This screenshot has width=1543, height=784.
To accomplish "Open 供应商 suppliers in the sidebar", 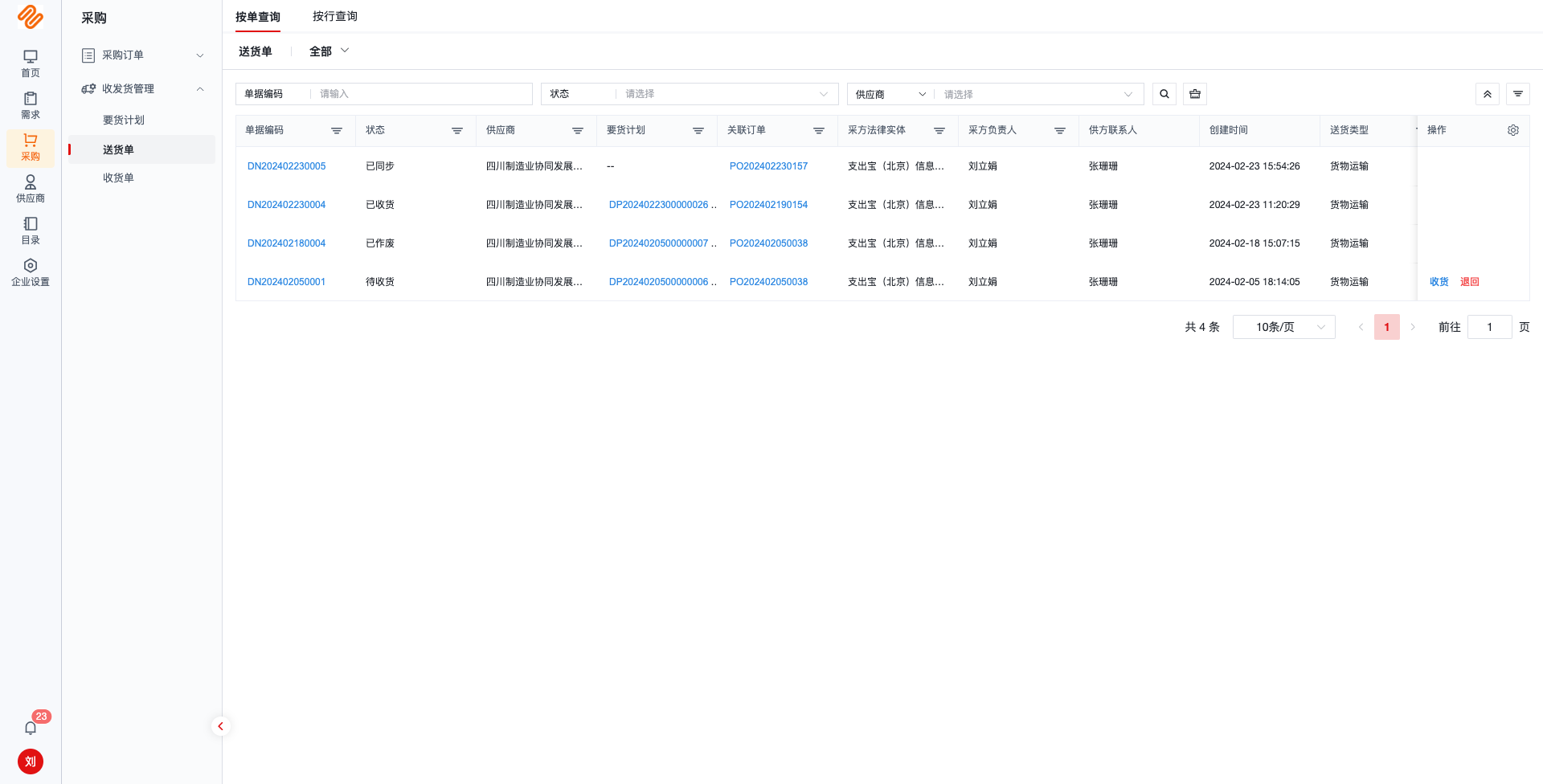I will click(x=31, y=189).
